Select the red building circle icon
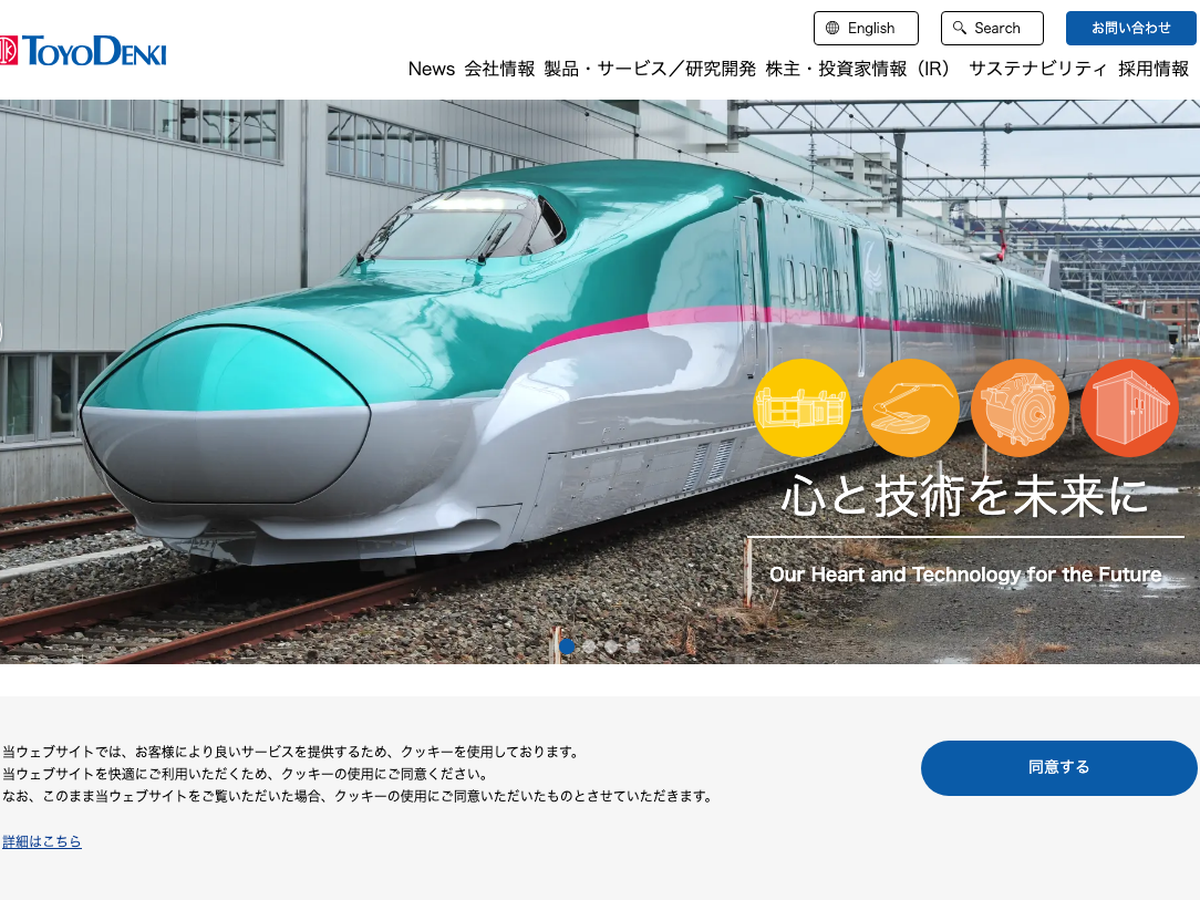Screen dimensions: 1200x900 1130,408
